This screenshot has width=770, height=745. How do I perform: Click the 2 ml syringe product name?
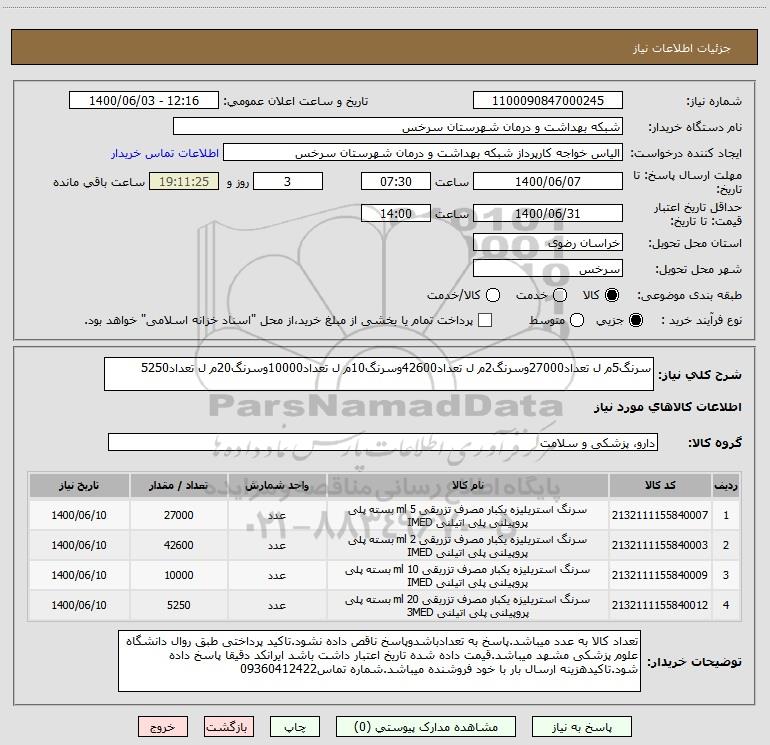coord(468,546)
